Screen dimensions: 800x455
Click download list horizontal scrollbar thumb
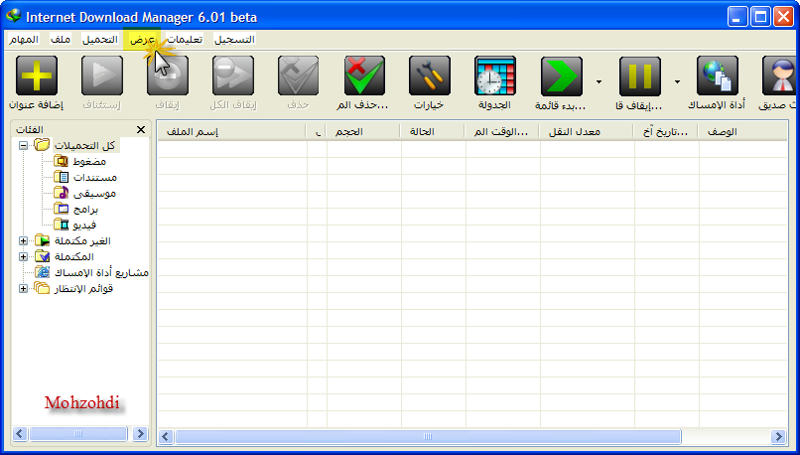point(428,437)
